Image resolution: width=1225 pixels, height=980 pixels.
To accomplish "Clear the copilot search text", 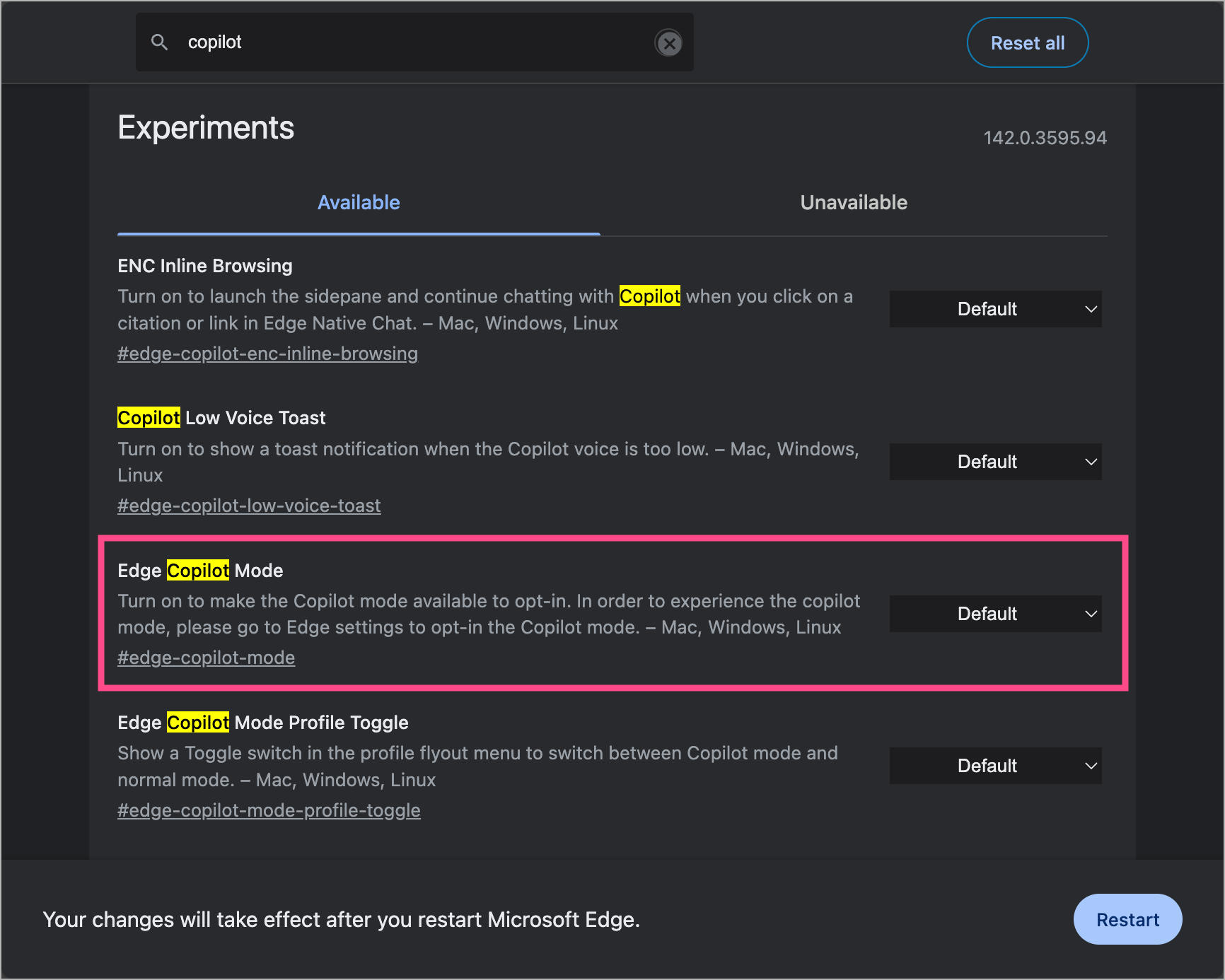I will [x=668, y=43].
